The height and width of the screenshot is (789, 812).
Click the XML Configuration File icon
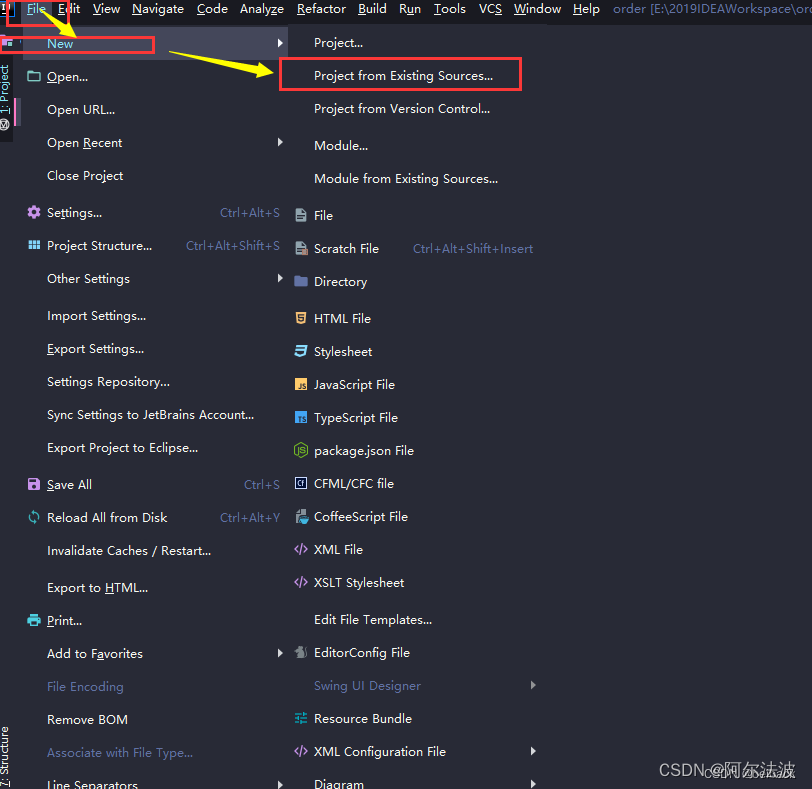(301, 751)
